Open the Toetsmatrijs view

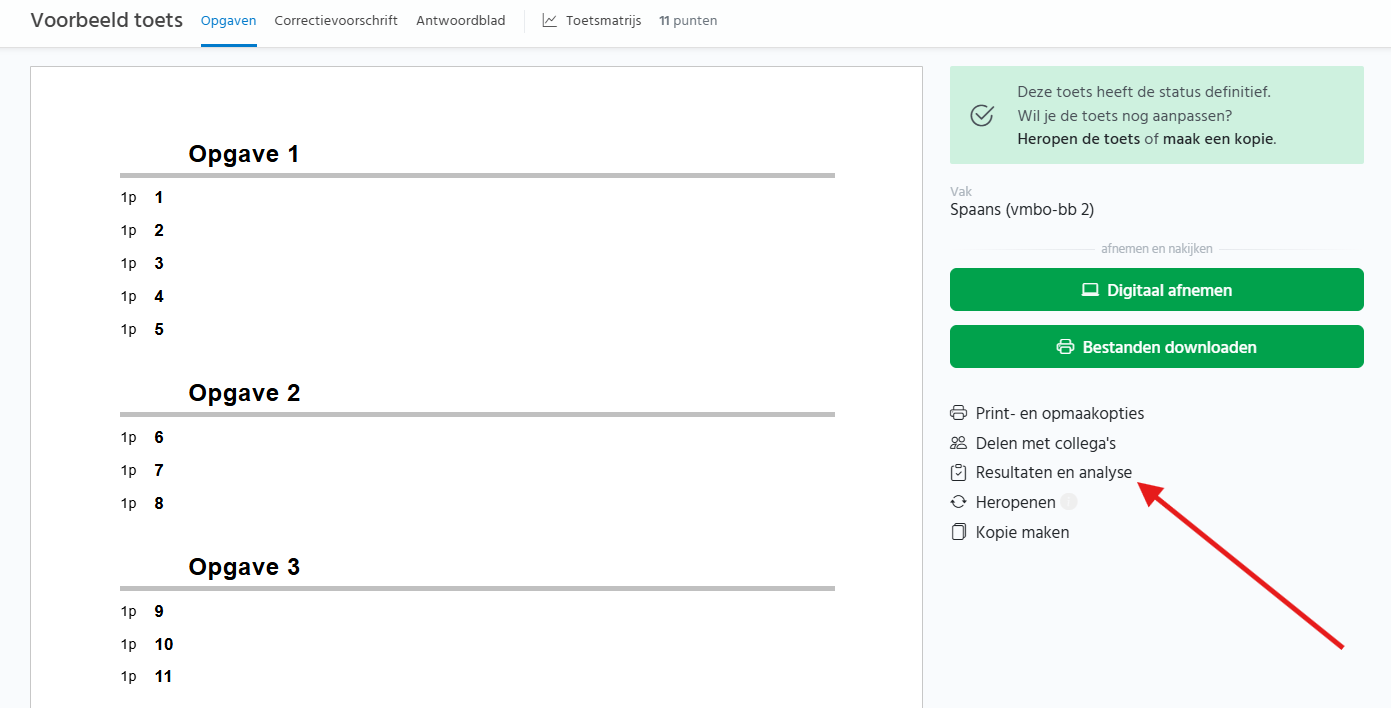click(x=603, y=20)
